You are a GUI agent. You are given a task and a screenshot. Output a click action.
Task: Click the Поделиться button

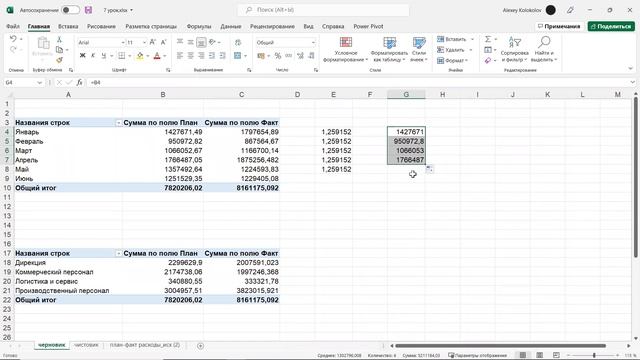pyautogui.click(x=611, y=26)
